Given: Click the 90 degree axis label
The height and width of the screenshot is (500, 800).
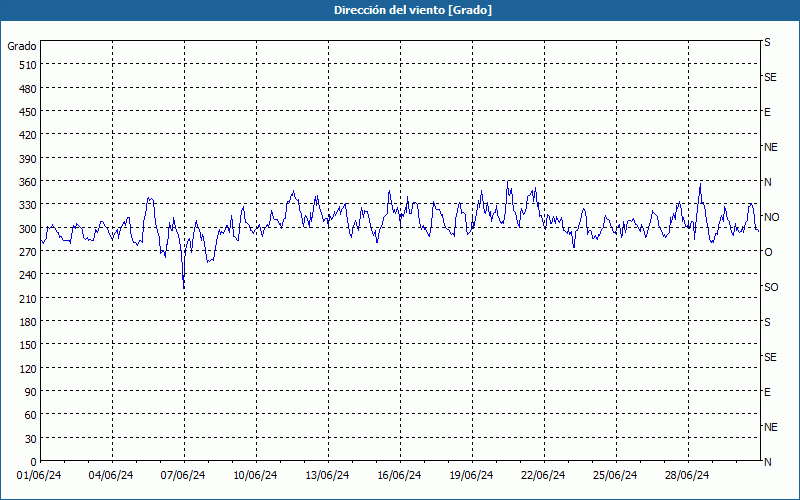Looking at the screenshot, I should tap(31, 392).
